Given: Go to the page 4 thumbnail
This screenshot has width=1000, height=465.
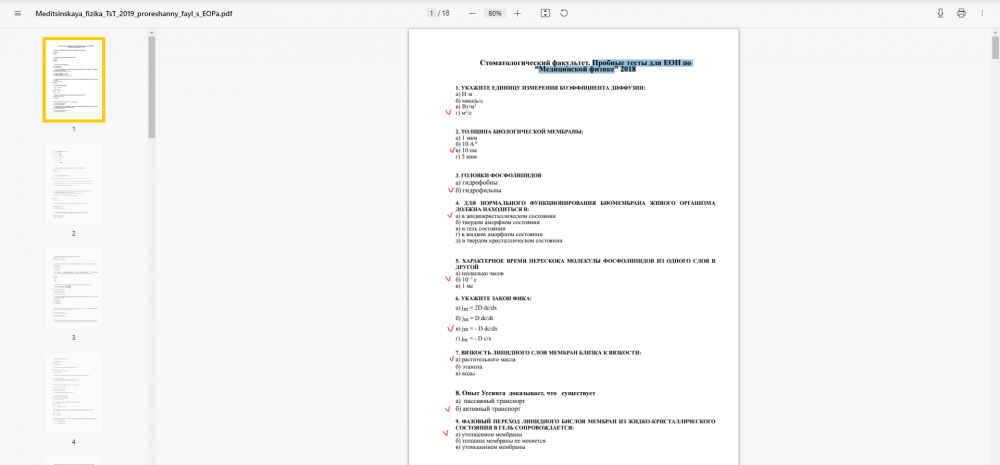Looking at the screenshot, I should point(74,392).
